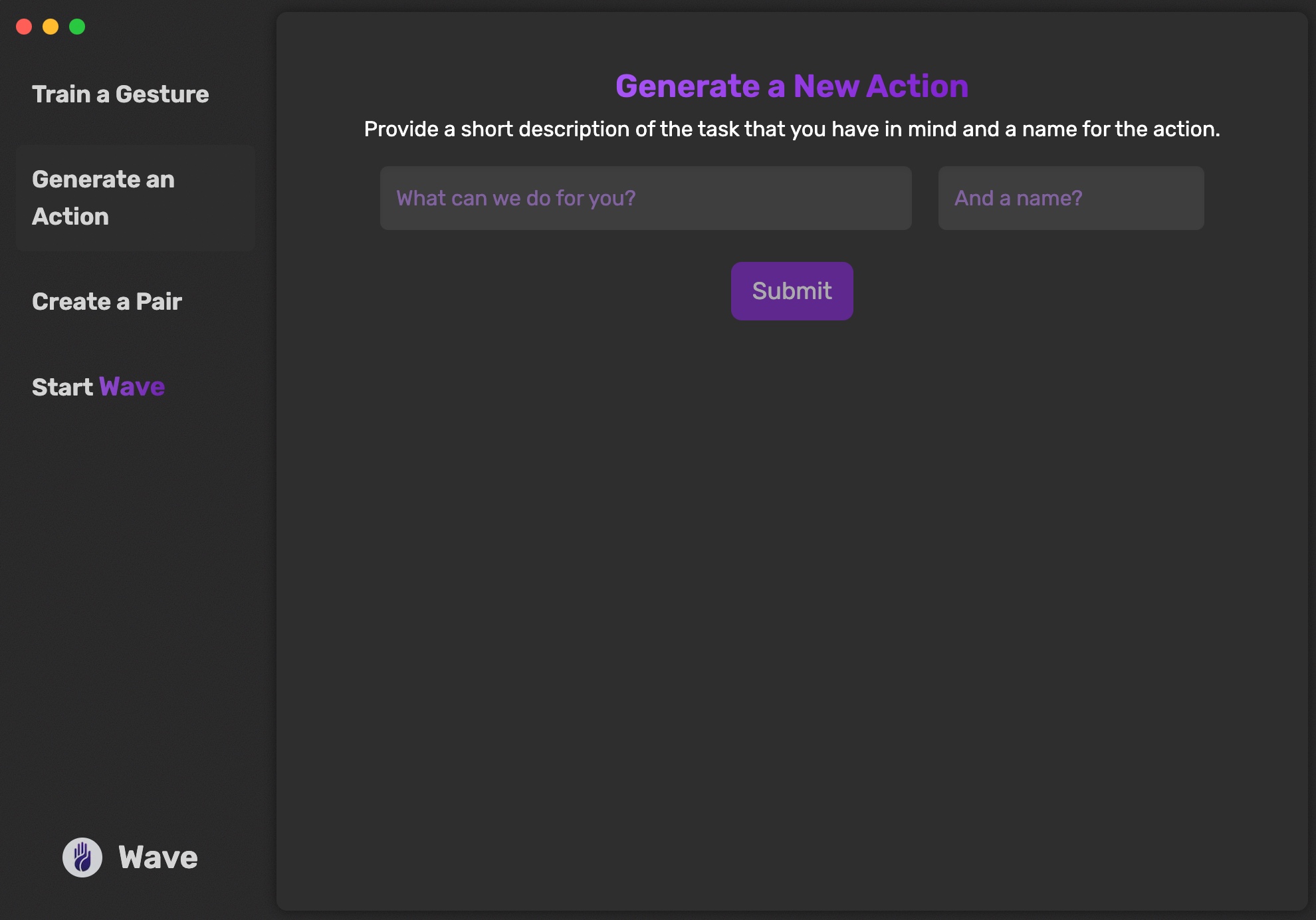The image size is (1316, 920).
Task: Click the task description placeholder text
Action: [516, 198]
